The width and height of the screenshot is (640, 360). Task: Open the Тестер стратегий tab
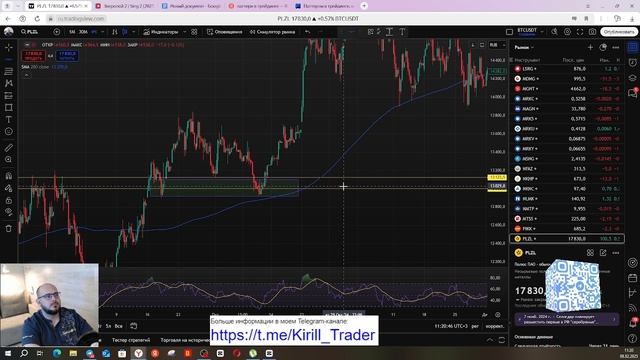[x=131, y=340]
